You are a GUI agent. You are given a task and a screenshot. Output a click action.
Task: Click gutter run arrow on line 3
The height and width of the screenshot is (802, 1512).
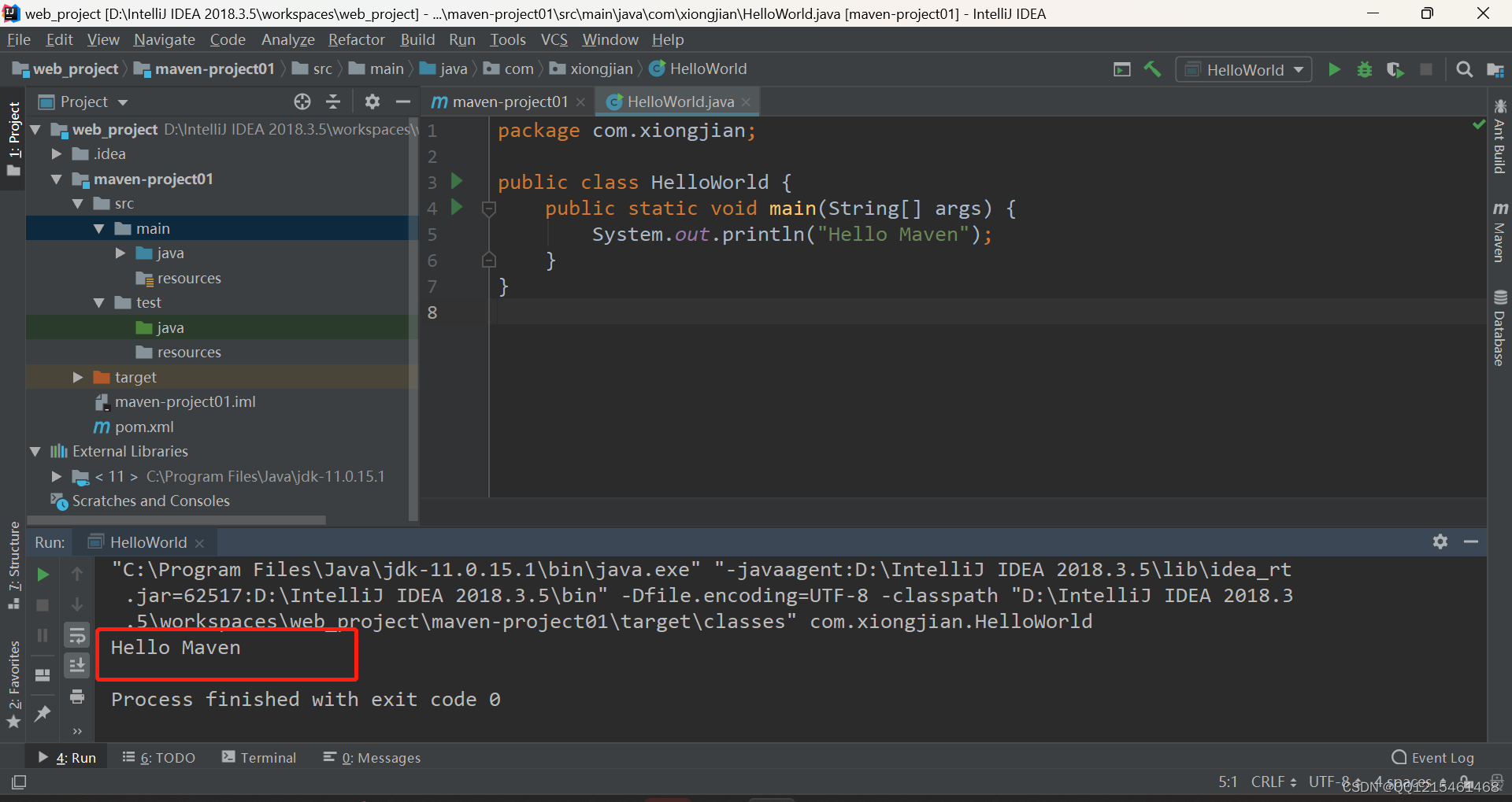point(457,181)
